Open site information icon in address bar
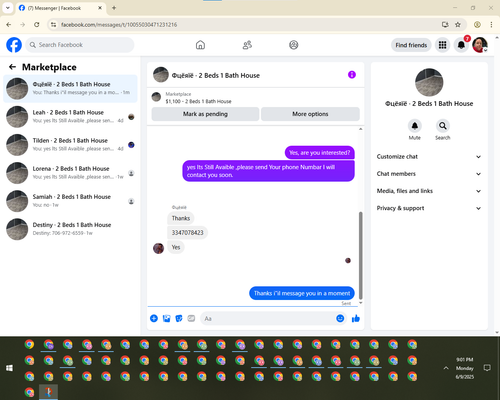The image size is (500, 400). point(53,25)
